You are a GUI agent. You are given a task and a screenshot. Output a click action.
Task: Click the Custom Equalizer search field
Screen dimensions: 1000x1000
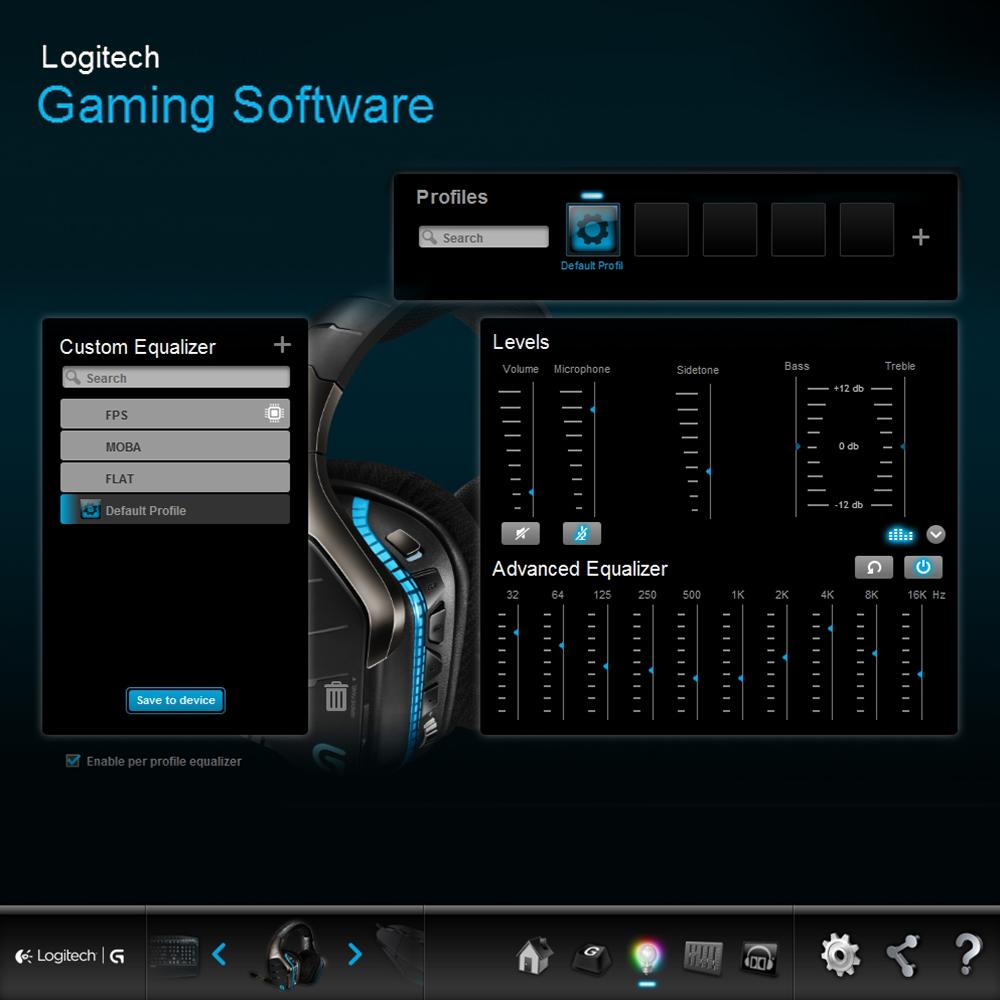(176, 378)
